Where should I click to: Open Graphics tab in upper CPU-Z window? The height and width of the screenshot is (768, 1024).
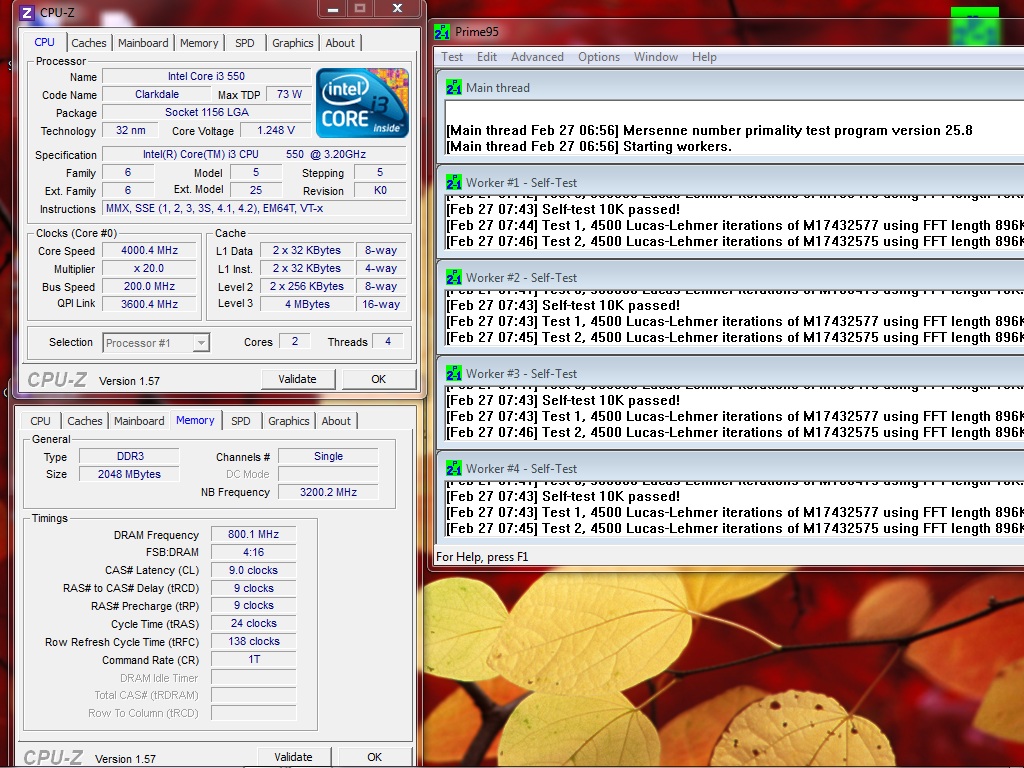293,43
